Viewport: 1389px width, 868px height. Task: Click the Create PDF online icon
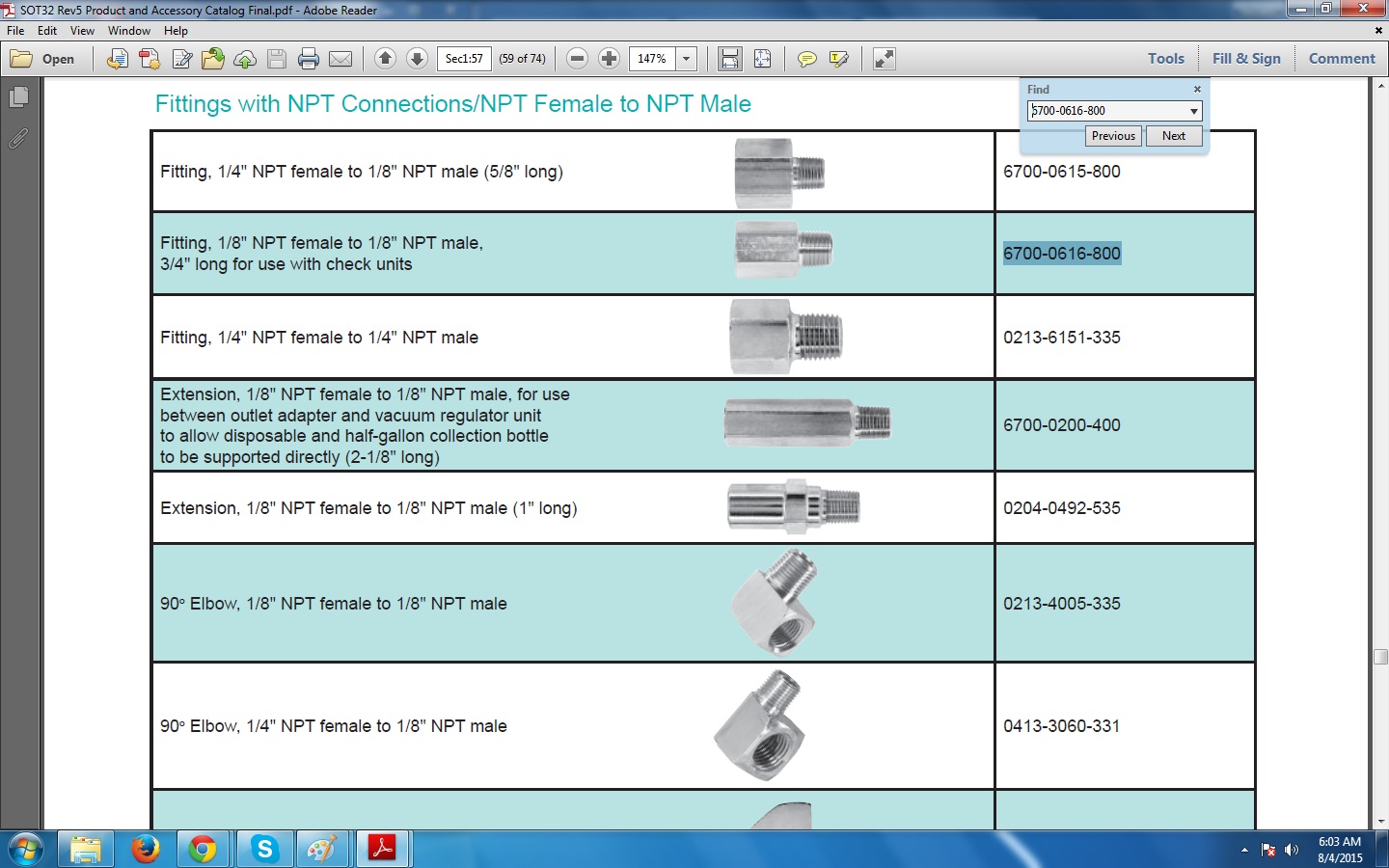click(x=150, y=59)
